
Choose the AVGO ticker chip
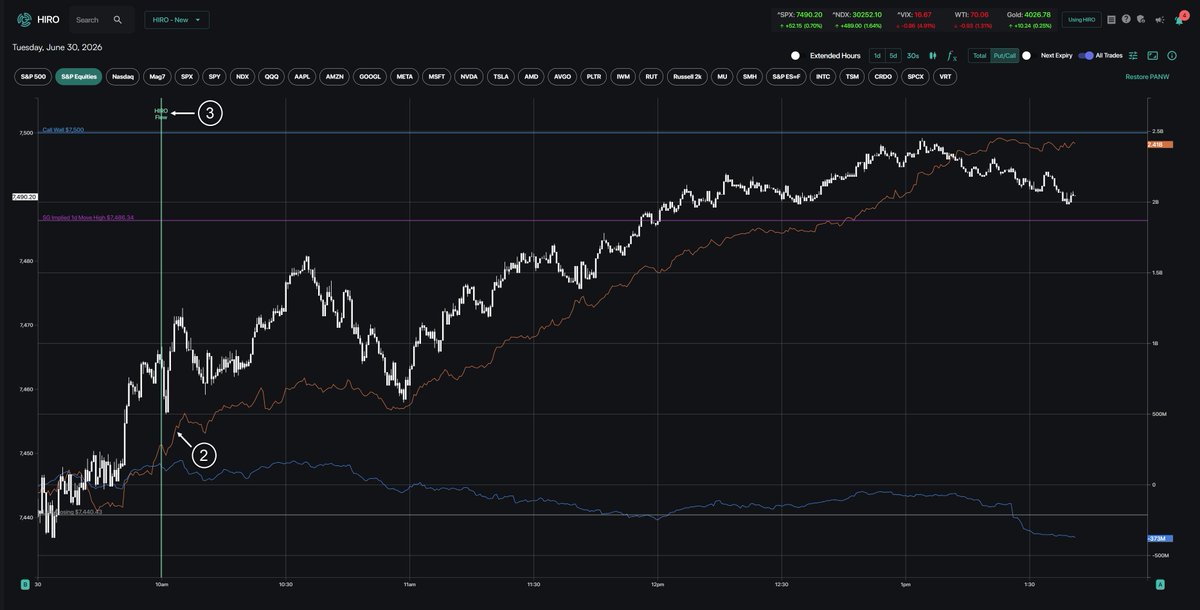tap(562, 76)
